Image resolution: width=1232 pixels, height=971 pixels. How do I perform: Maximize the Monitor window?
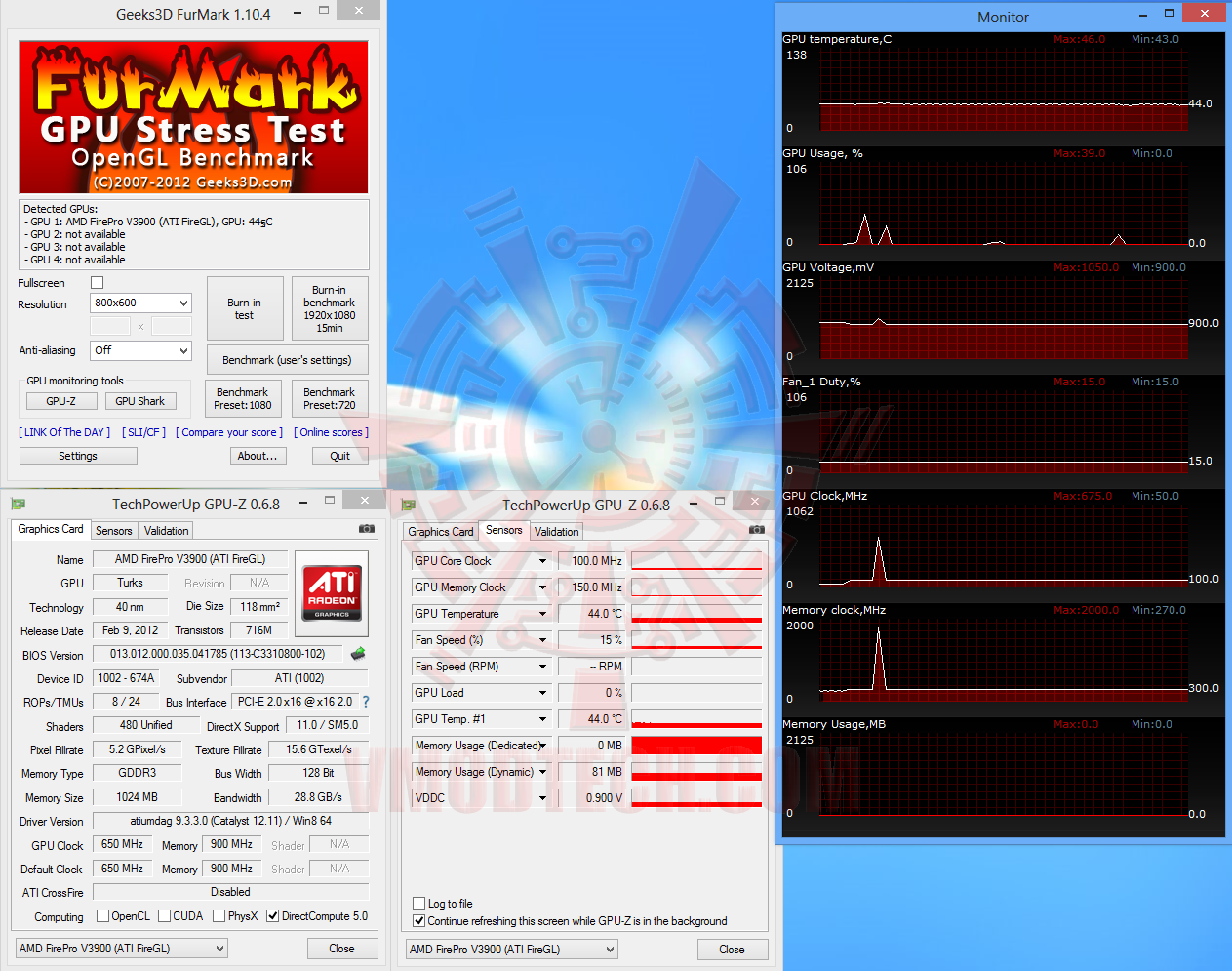[1170, 14]
